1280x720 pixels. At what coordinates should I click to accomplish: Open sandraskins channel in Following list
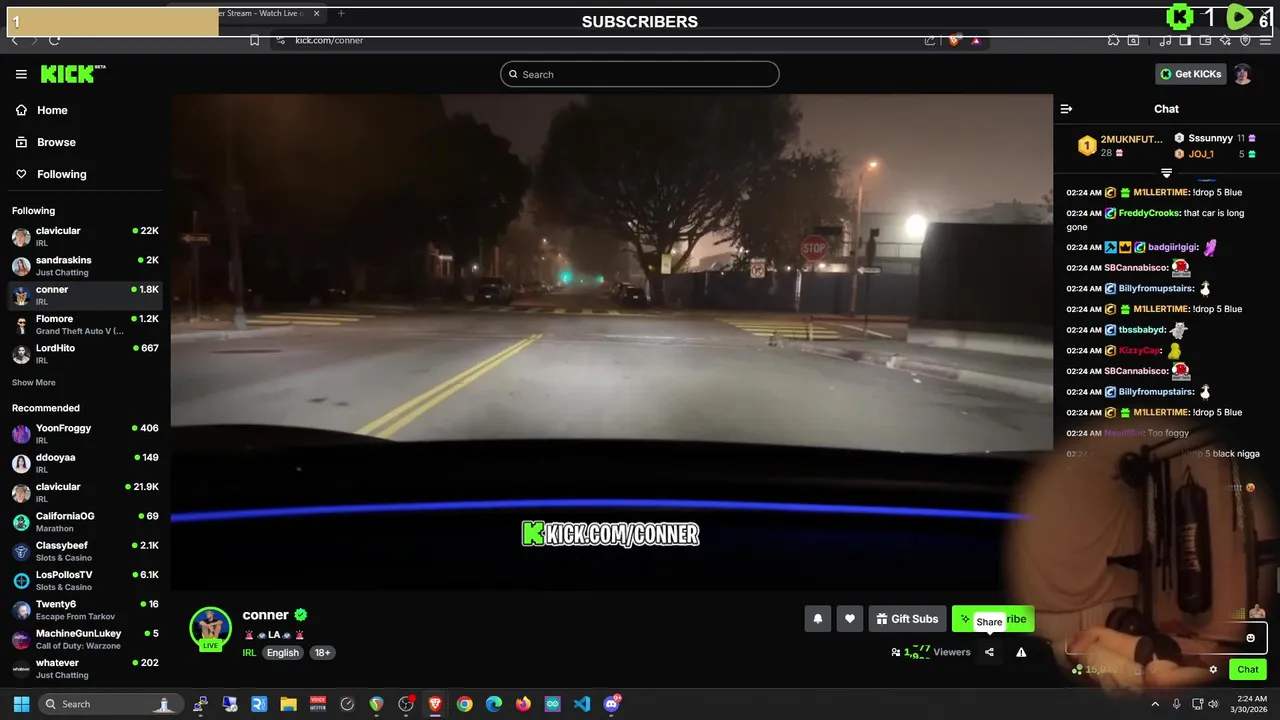85,266
